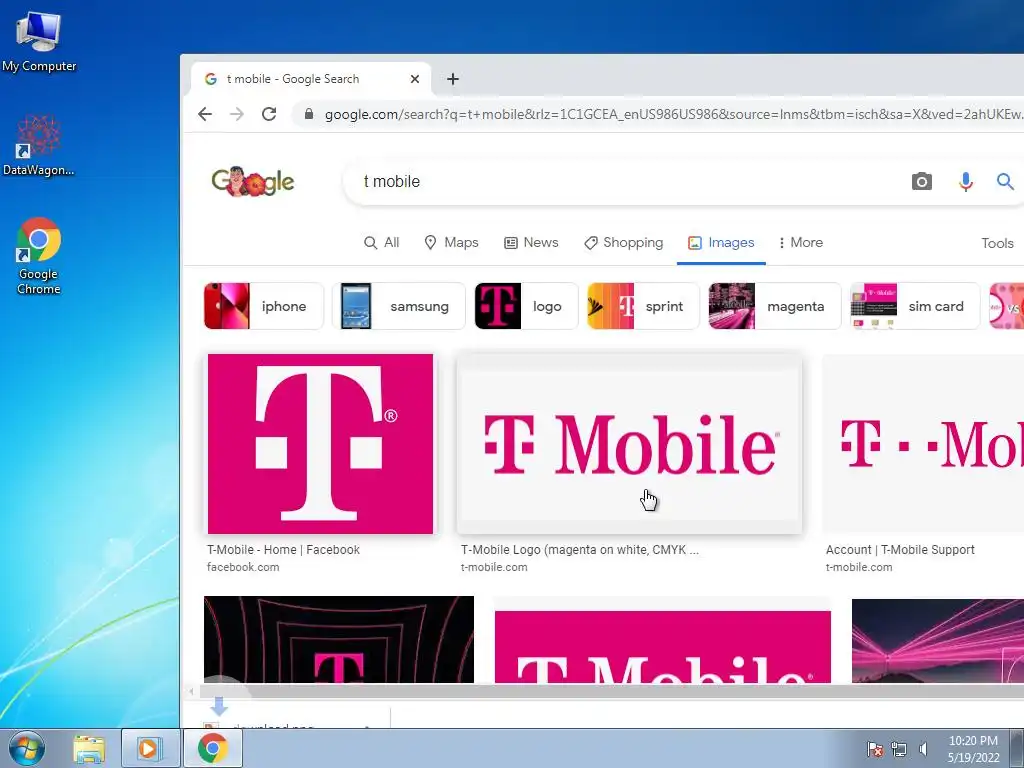1024x768 pixels.
Task: Click T-Mobile - Home | Facebook title link
Action: click(x=283, y=550)
